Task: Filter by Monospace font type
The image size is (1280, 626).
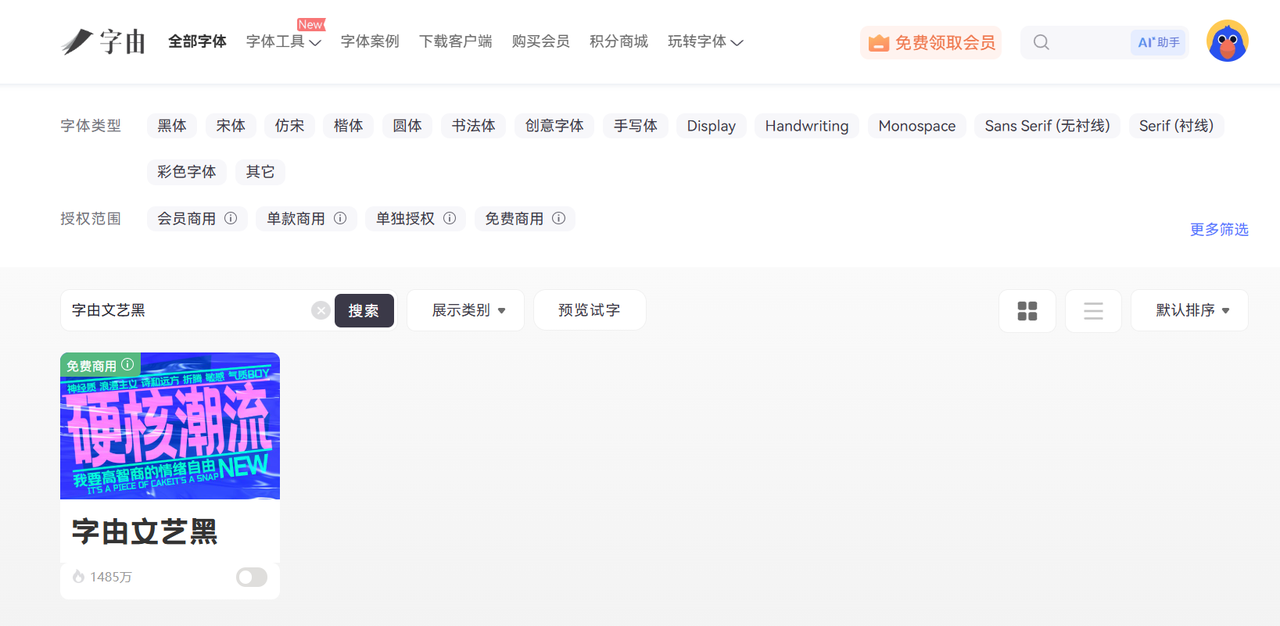Action: click(917, 125)
